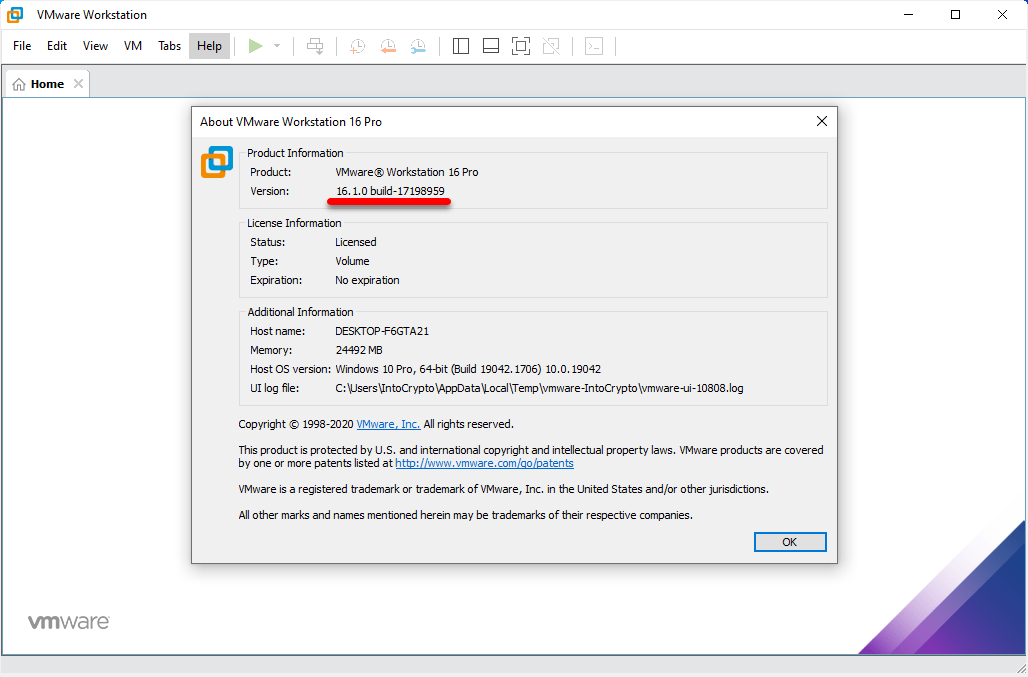1028x677 pixels.
Task: Click version text 16.1.0 build-17198959
Action: click(x=390, y=191)
